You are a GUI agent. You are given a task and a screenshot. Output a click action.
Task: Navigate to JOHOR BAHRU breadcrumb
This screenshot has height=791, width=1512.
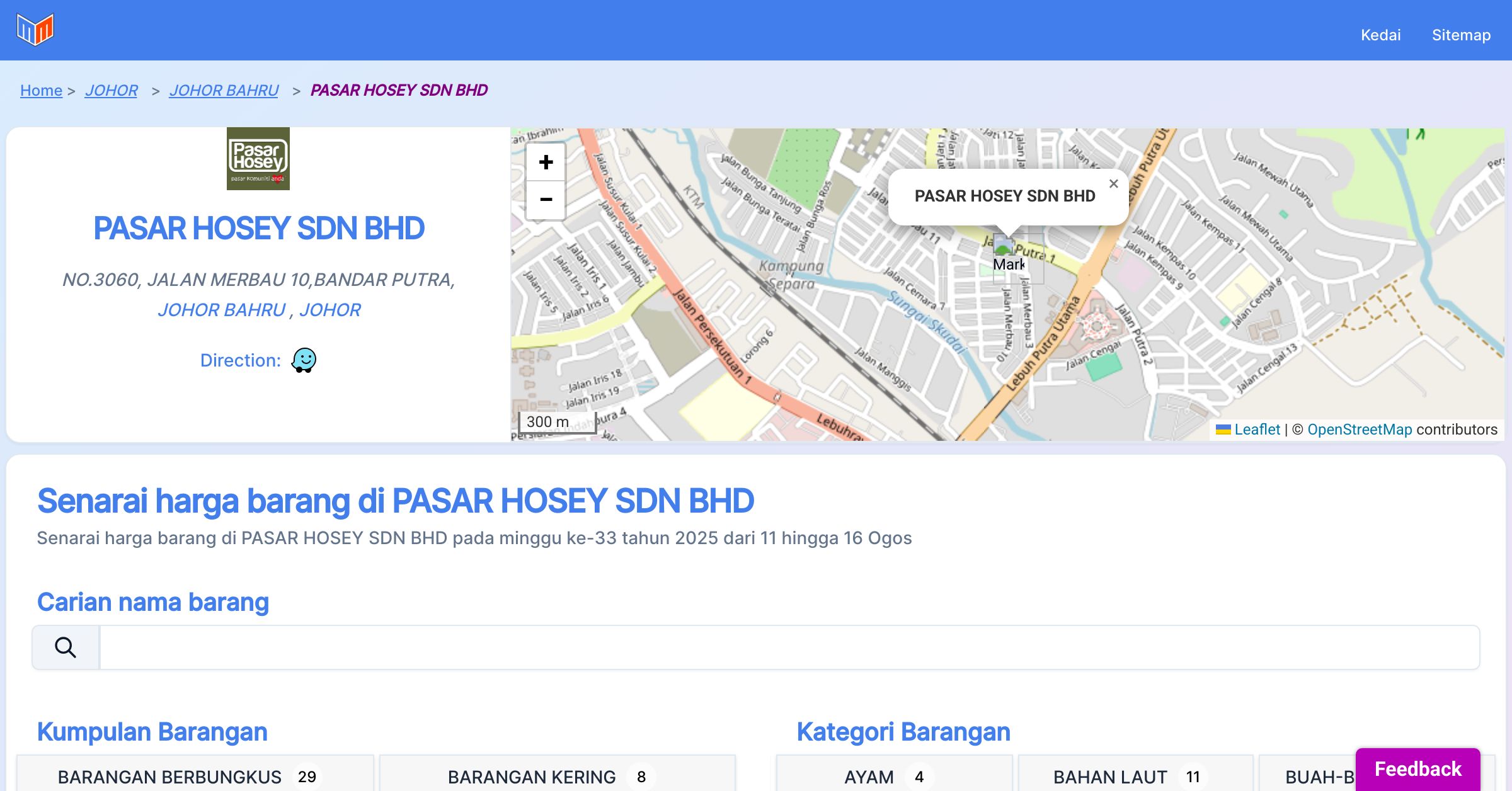click(224, 91)
